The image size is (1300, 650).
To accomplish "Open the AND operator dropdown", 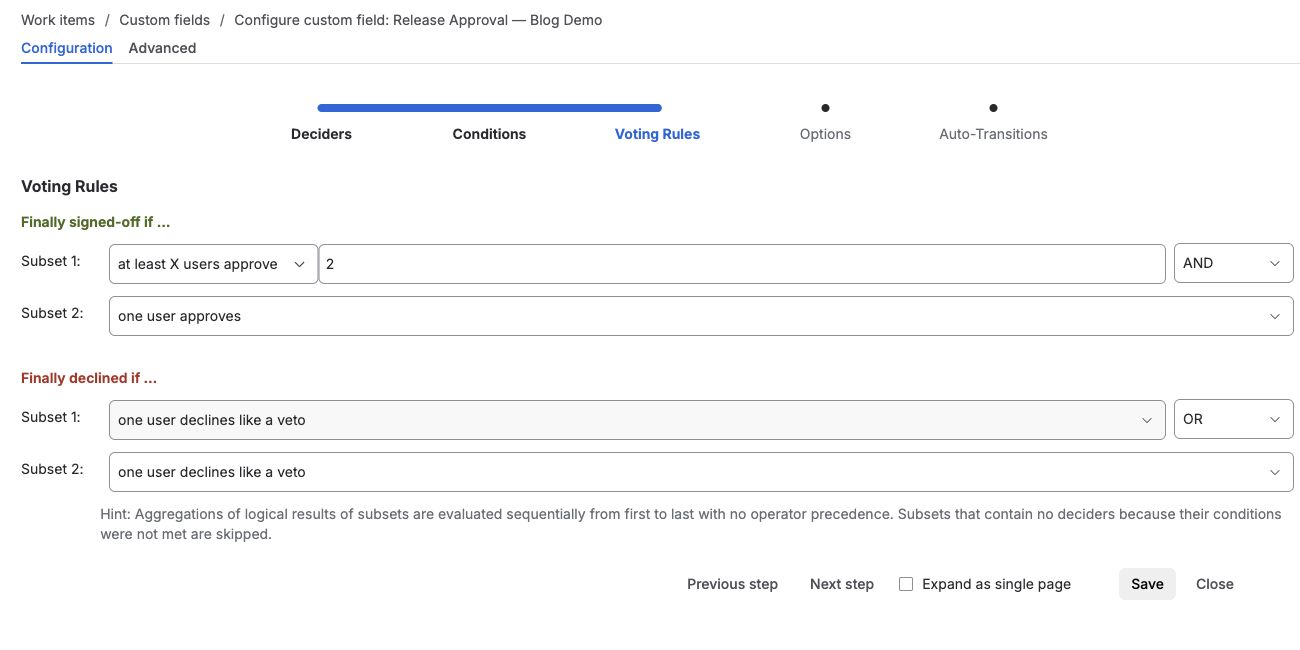I will point(1234,264).
